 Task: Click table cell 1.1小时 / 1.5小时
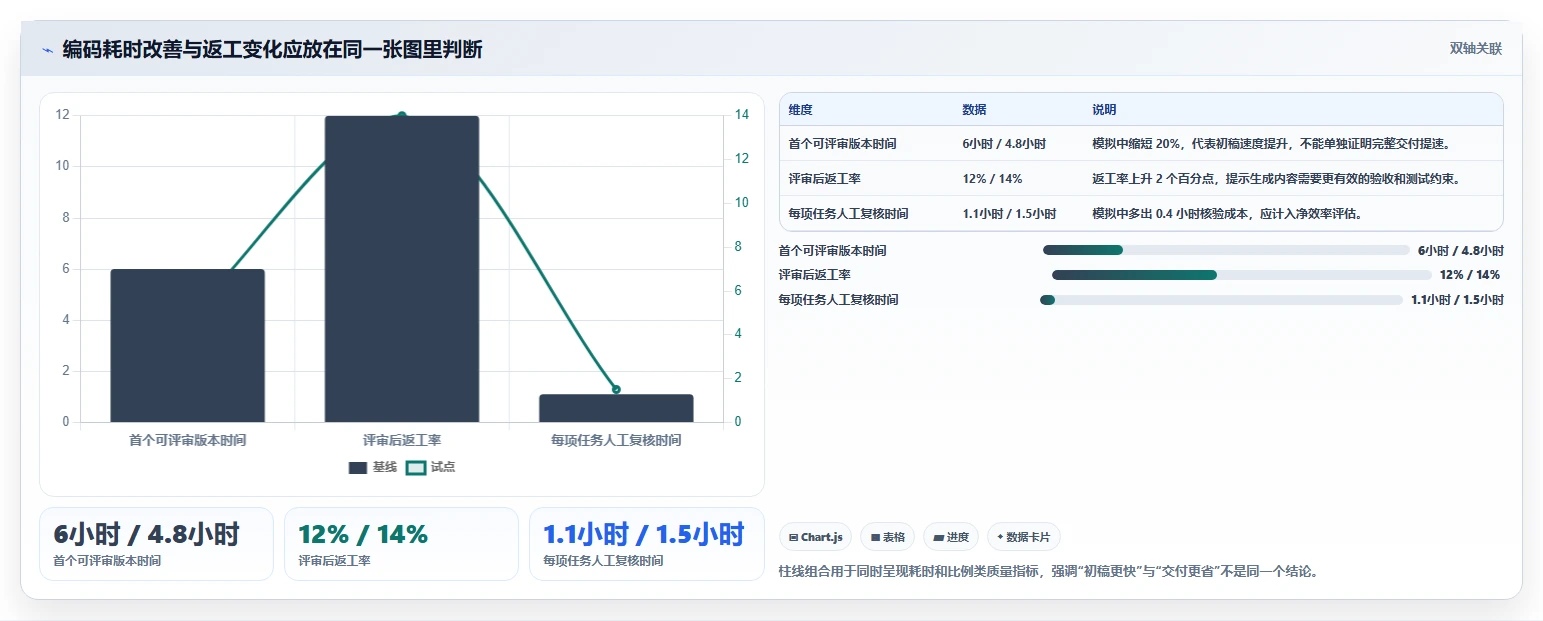pyautogui.click(x=1009, y=213)
